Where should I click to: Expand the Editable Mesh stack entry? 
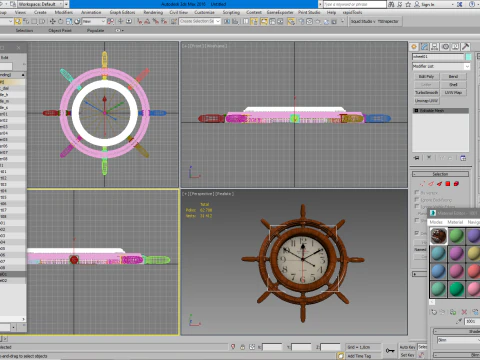point(416,110)
